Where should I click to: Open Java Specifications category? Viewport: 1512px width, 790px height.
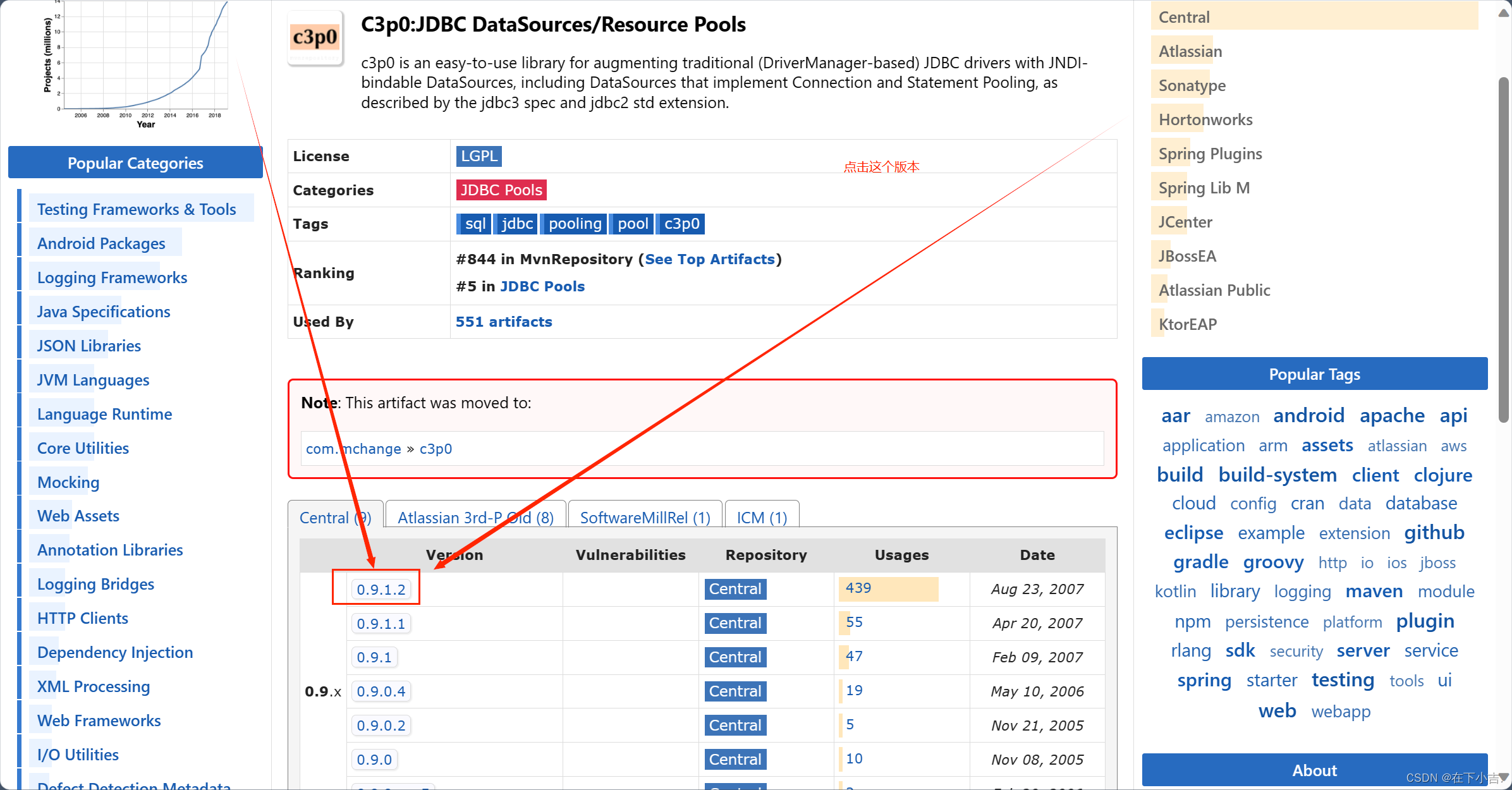pyautogui.click(x=104, y=312)
